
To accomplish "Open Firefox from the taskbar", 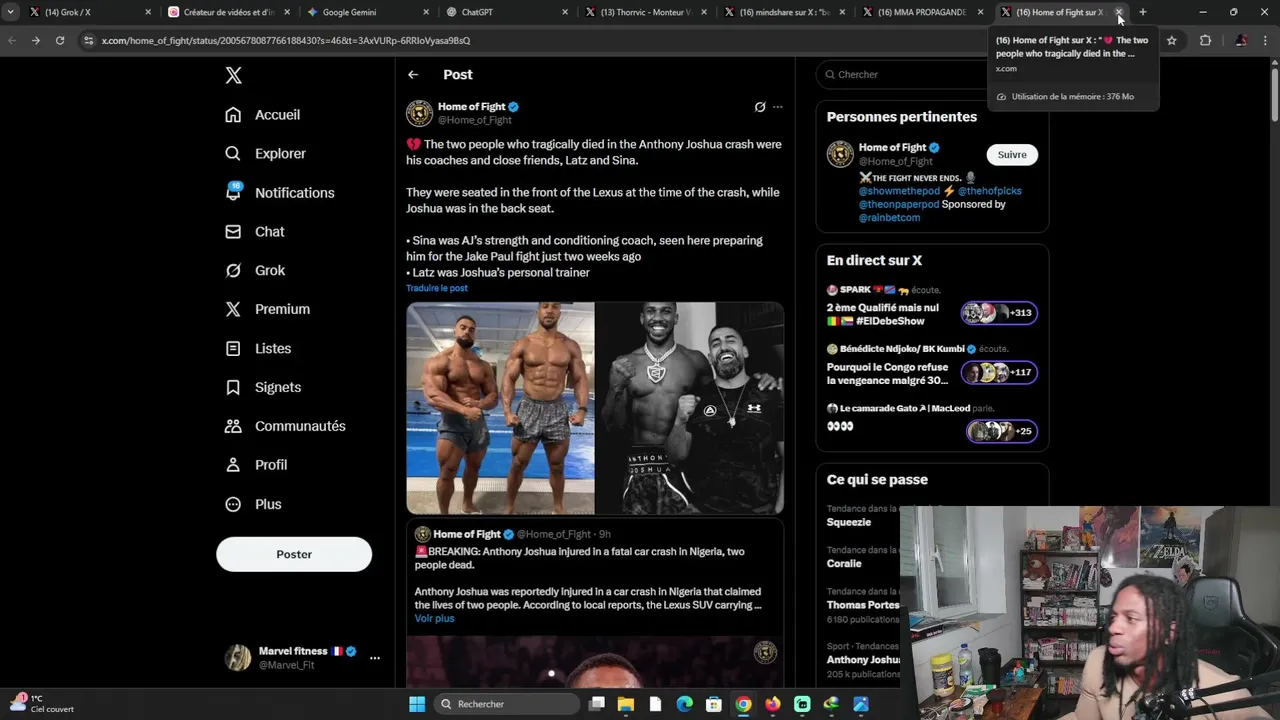I will tap(772, 704).
